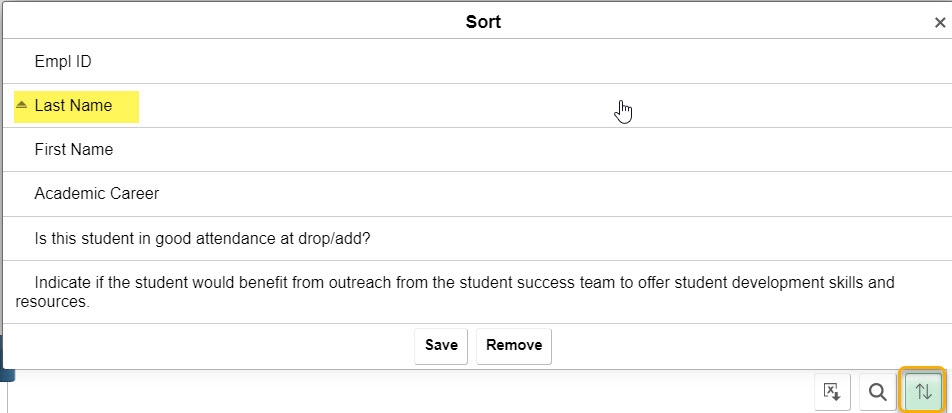Click the Last Name text label
The image size is (952, 413).
click(x=73, y=106)
